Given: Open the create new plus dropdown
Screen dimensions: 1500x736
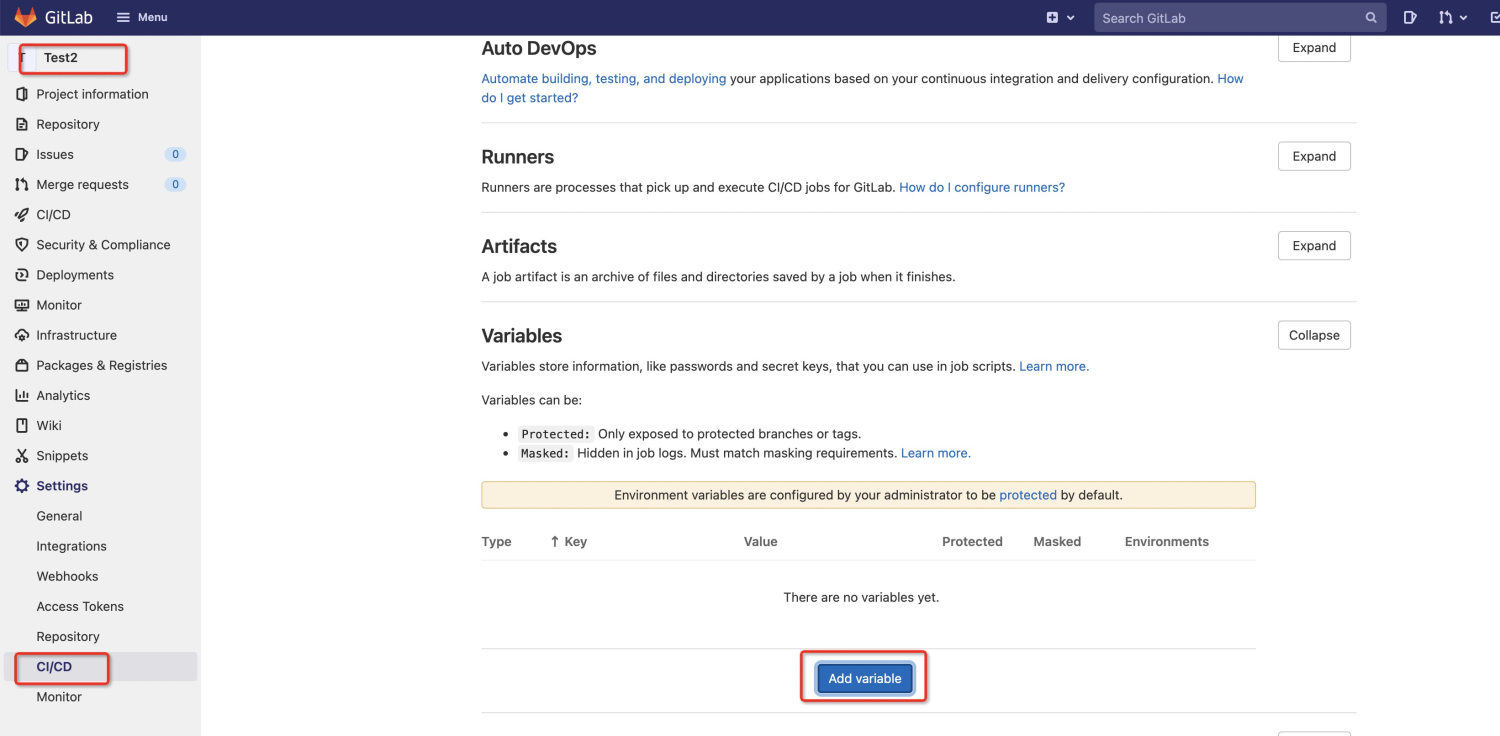Looking at the screenshot, I should coord(1060,18).
